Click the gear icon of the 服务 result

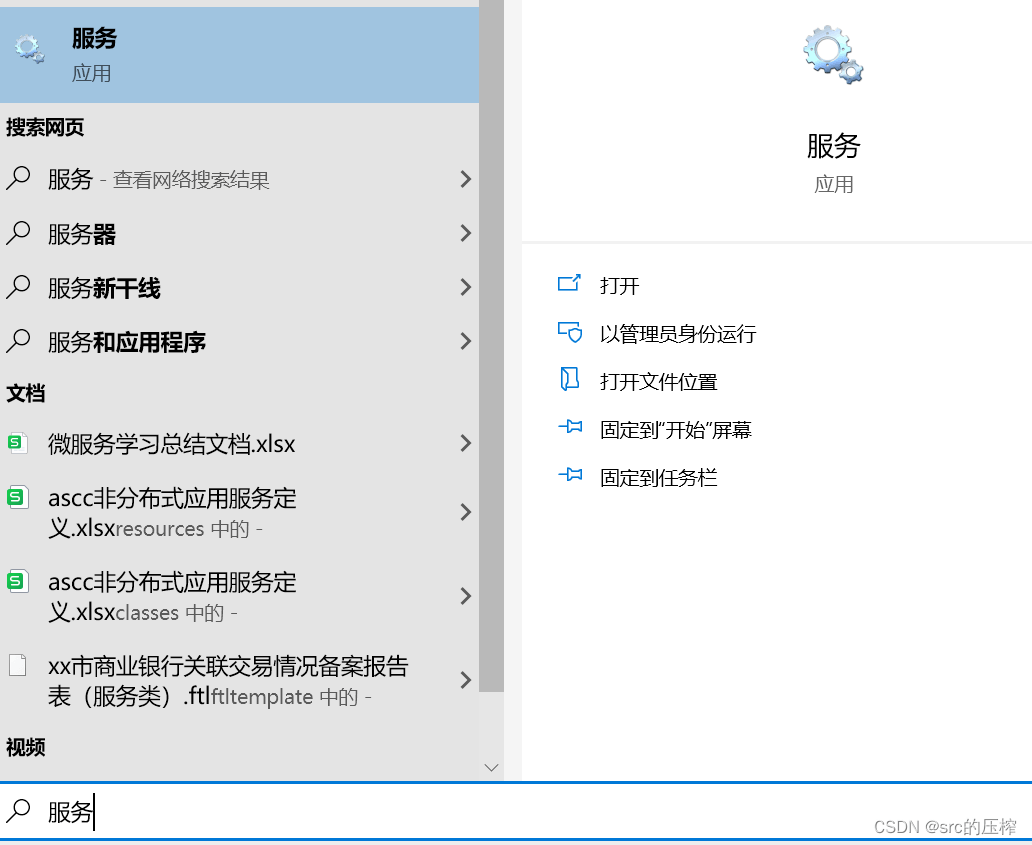coord(29,49)
